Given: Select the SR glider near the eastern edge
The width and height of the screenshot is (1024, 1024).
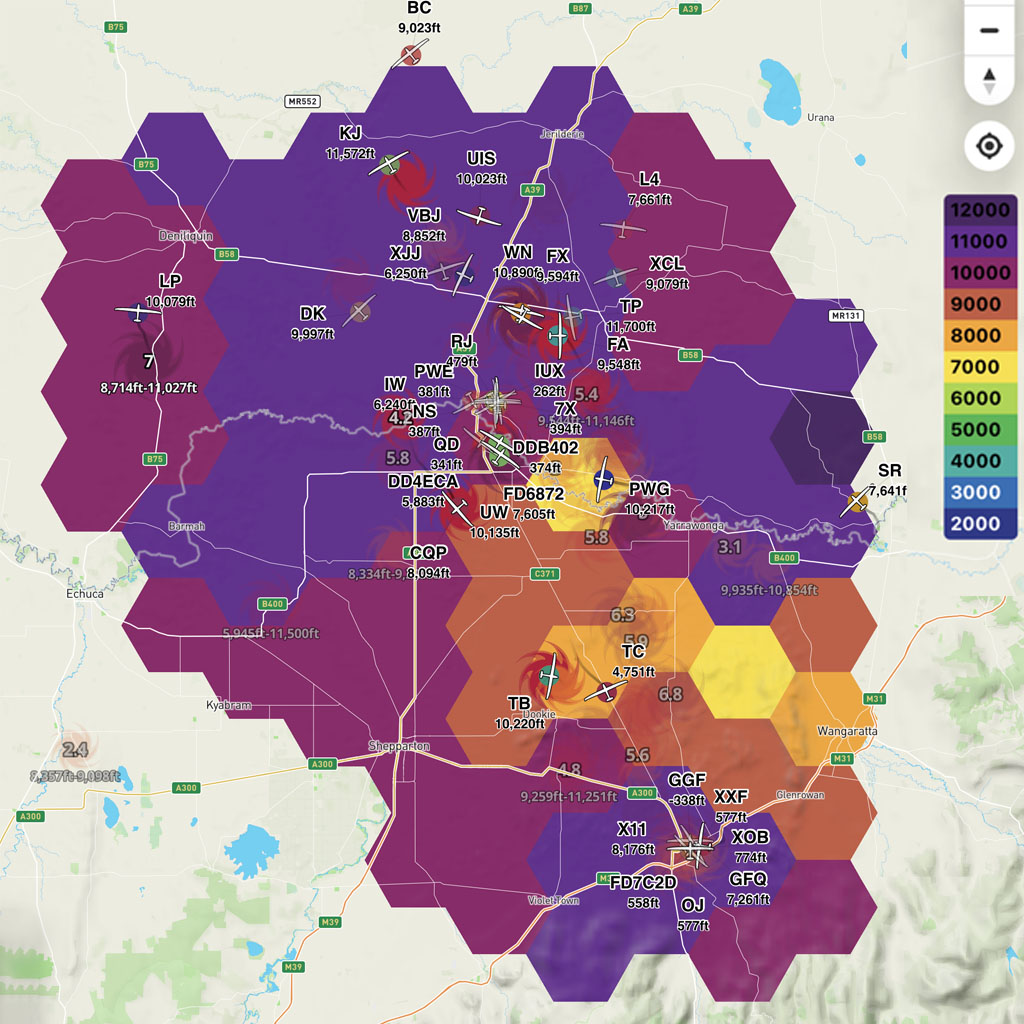Looking at the screenshot, I should click(857, 500).
